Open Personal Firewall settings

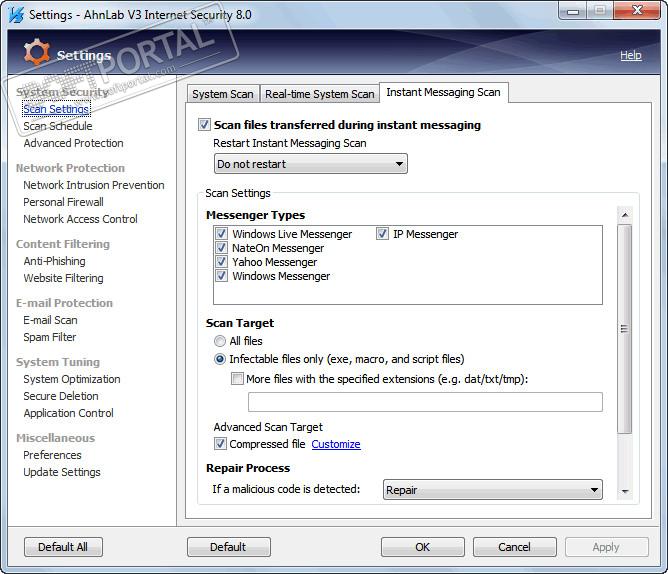coord(63,202)
